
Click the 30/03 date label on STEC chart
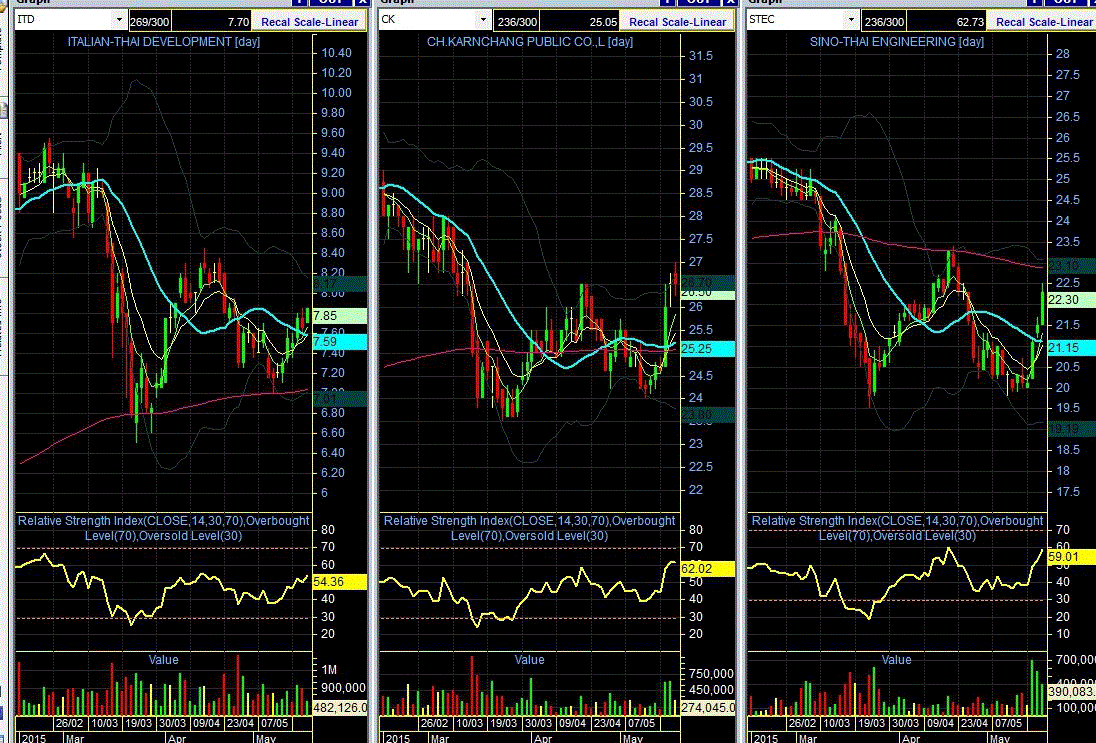tap(905, 723)
